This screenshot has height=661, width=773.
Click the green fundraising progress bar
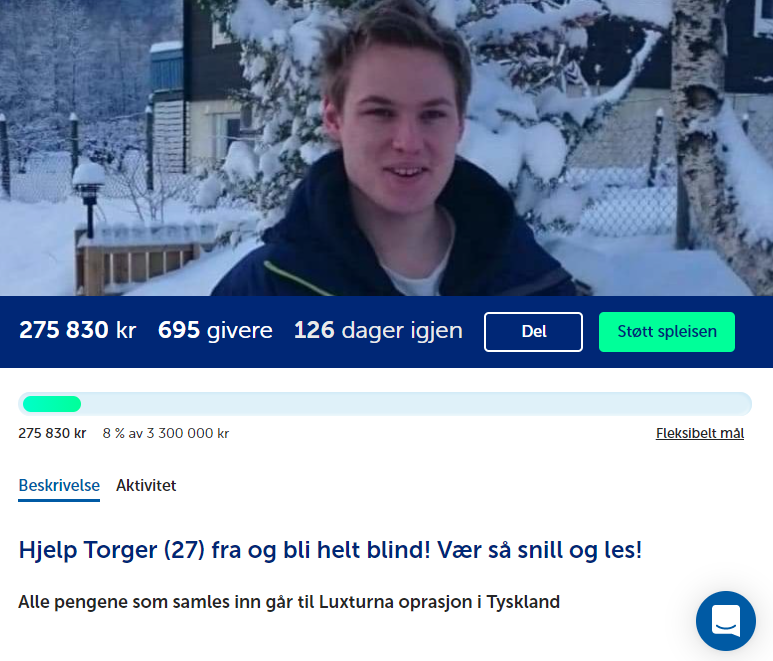pos(52,404)
